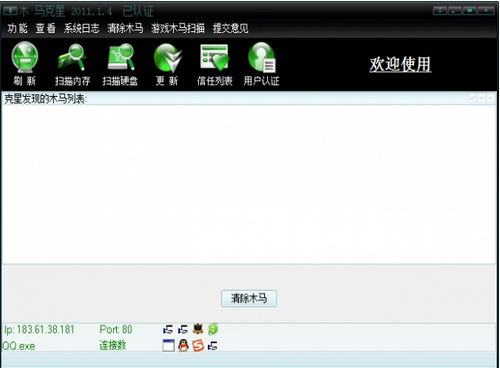Click the dark figure icon next to the green icon

pos(198,329)
